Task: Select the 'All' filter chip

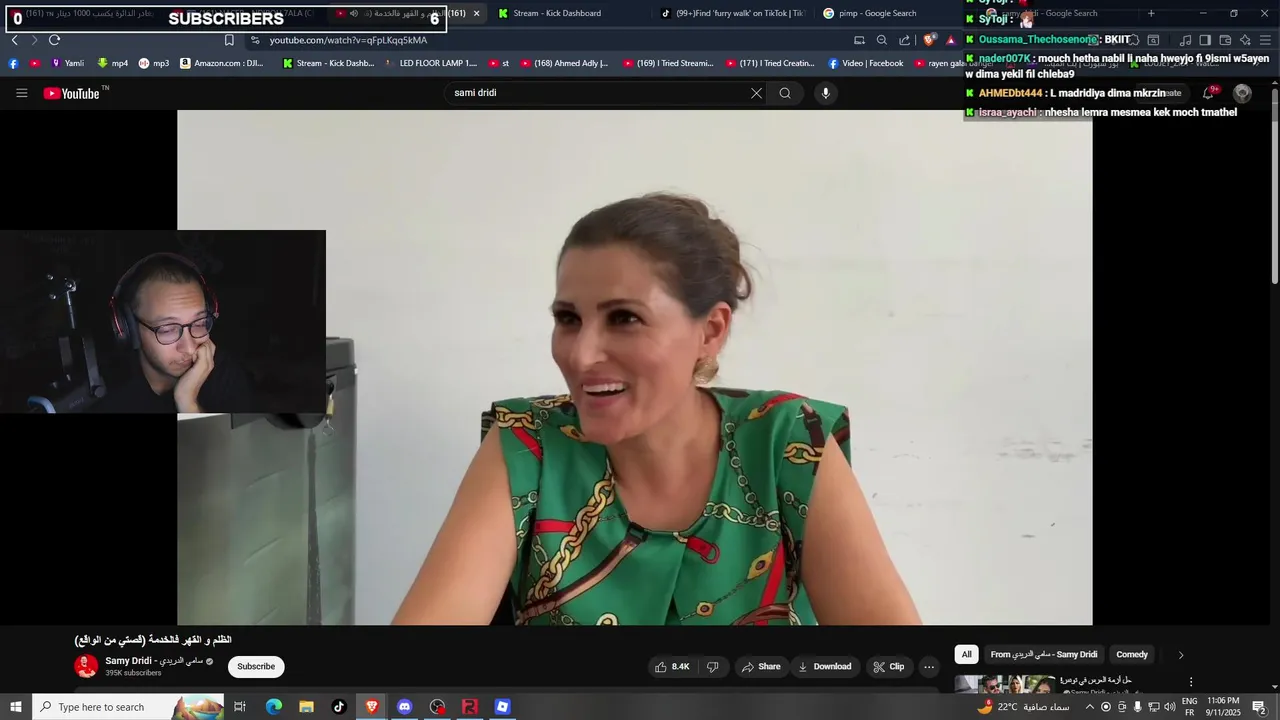Action: click(966, 655)
